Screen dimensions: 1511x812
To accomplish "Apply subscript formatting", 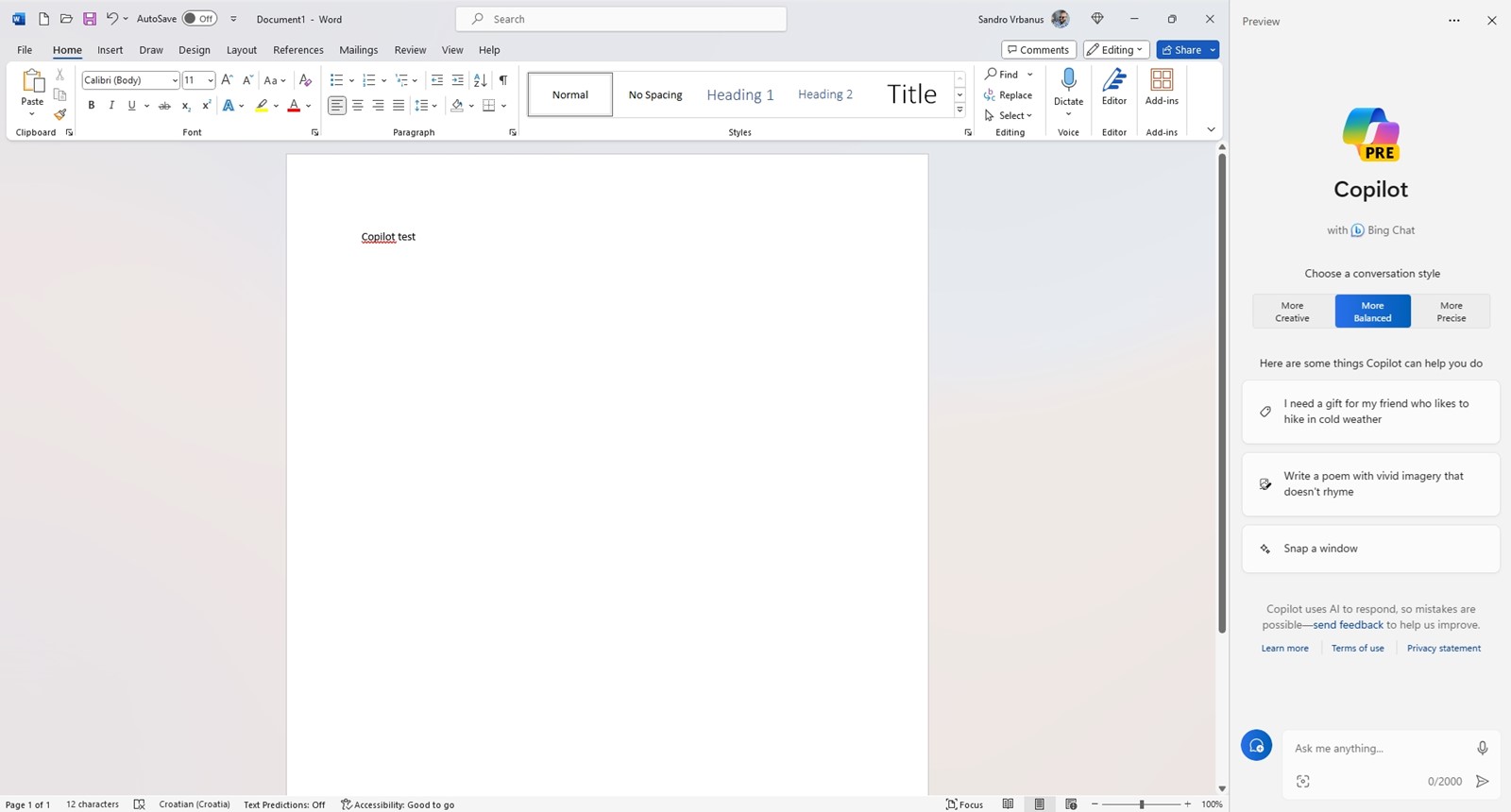I will [186, 106].
